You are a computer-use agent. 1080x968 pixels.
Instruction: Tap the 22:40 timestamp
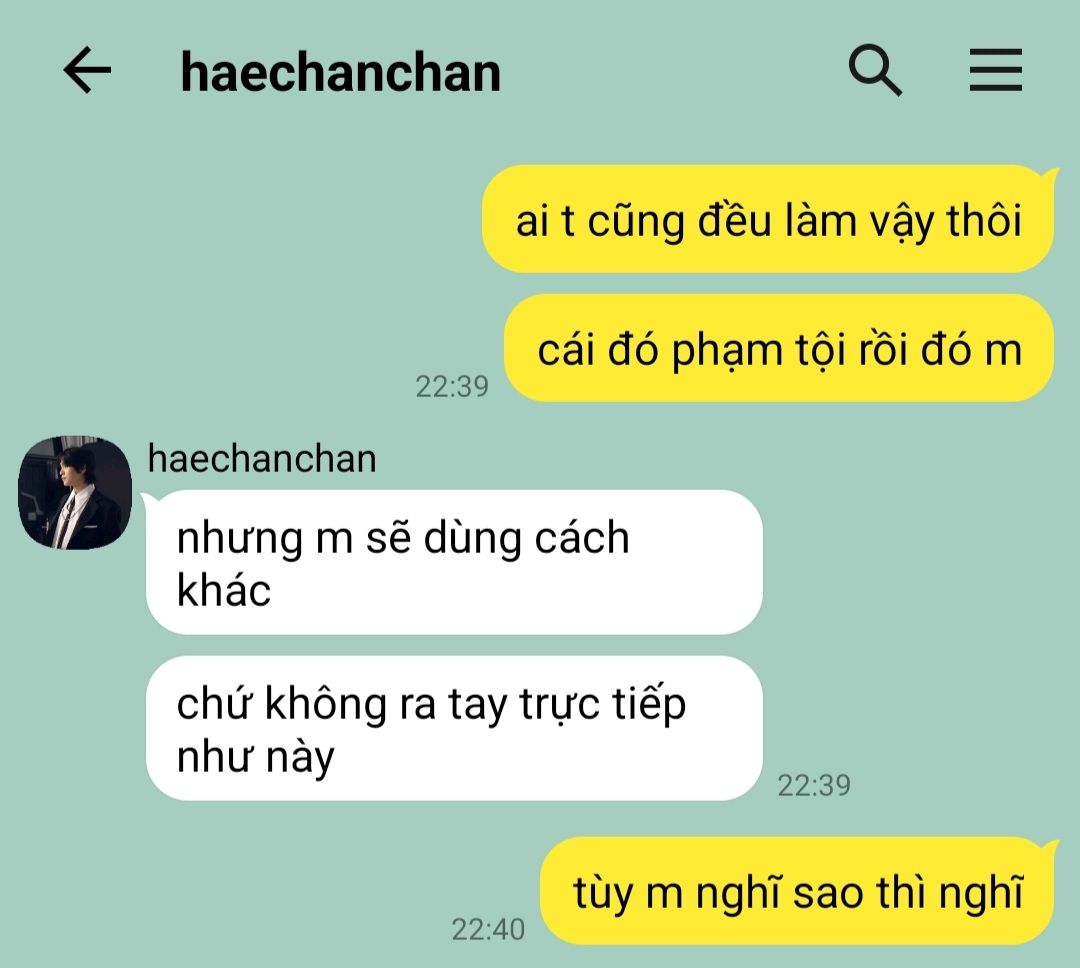488,929
